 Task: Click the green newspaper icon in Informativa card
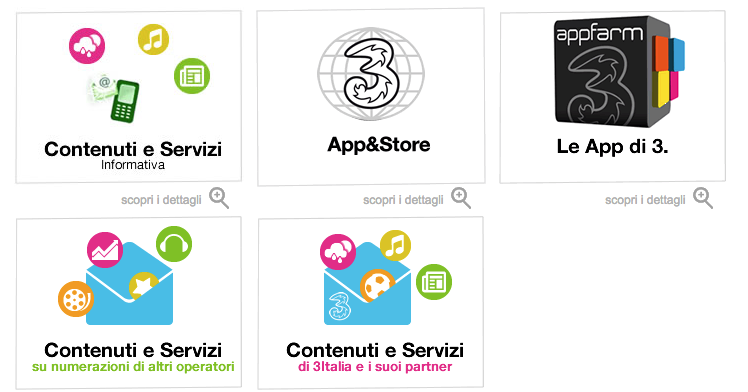click(x=192, y=76)
